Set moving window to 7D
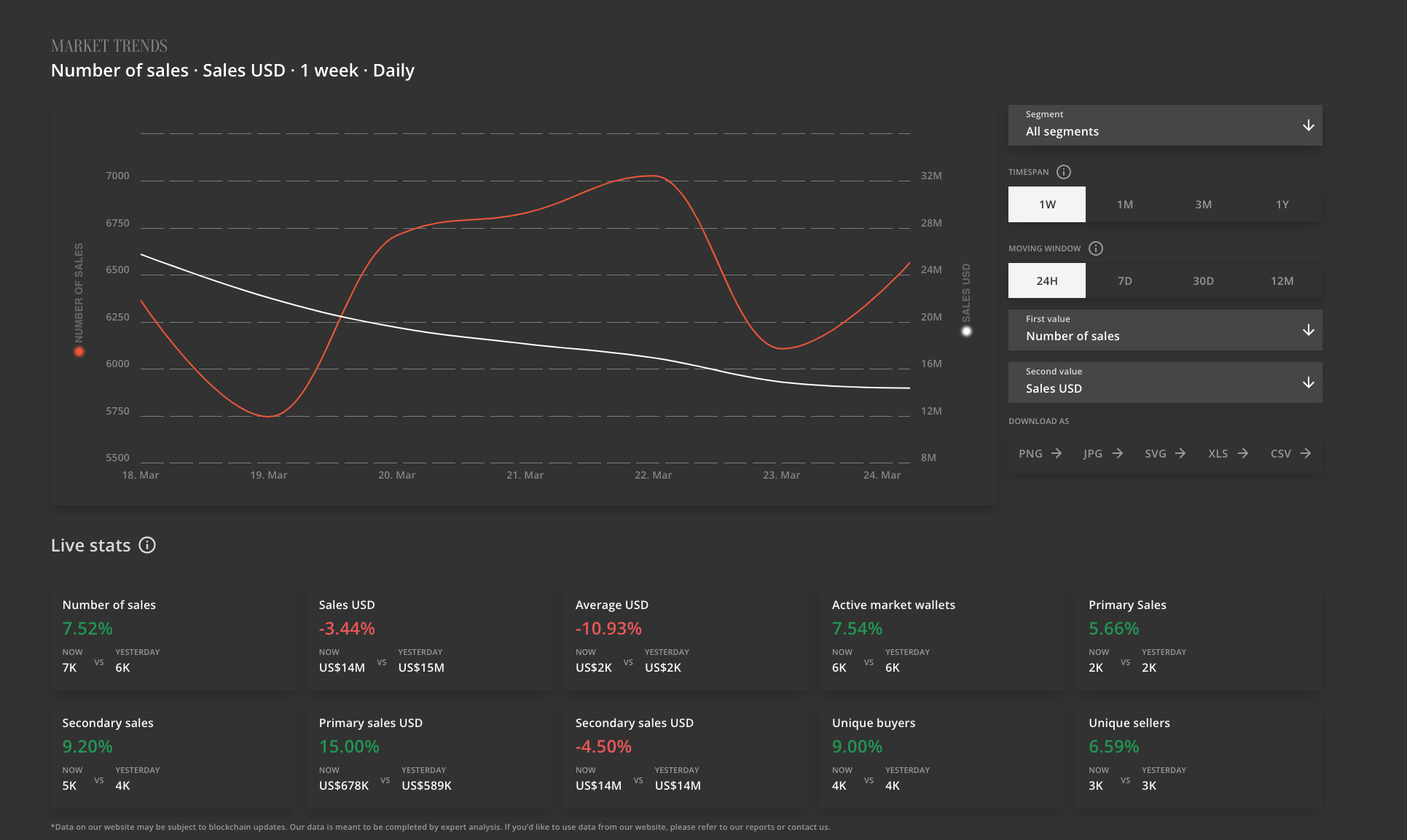 pos(1125,281)
